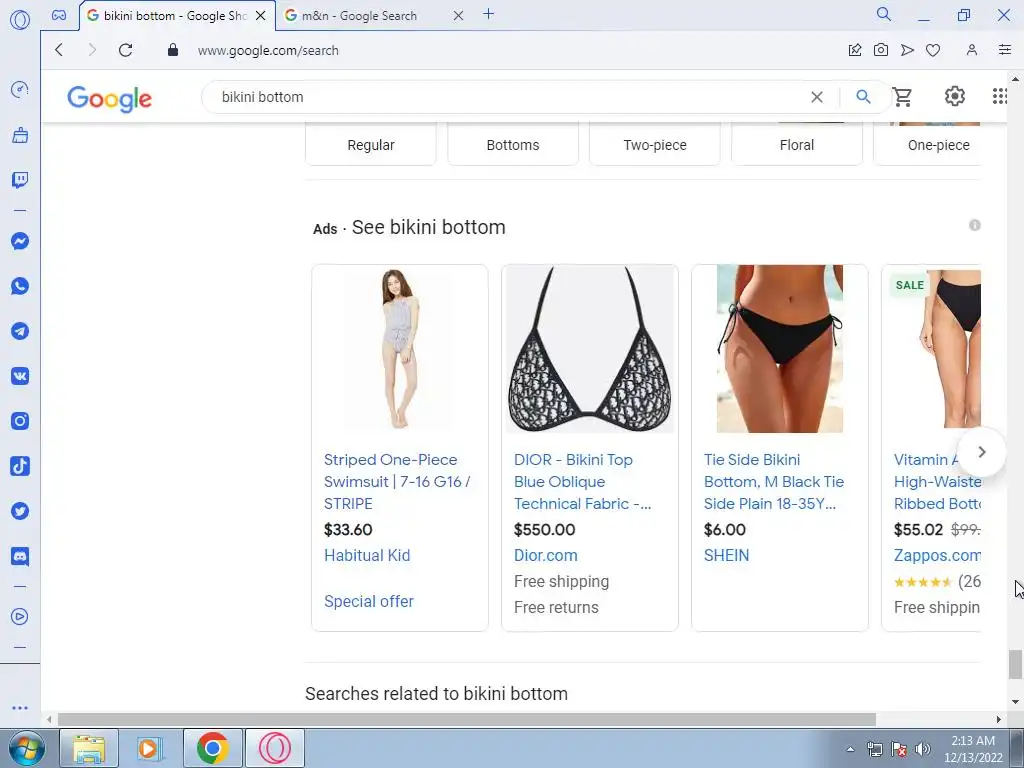Go back to previous page
Image resolution: width=1024 pixels, height=768 pixels.
click(59, 50)
